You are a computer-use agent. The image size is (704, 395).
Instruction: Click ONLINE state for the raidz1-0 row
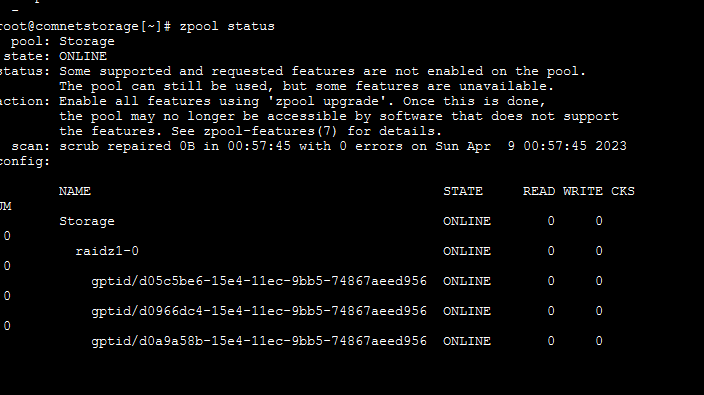(467, 251)
